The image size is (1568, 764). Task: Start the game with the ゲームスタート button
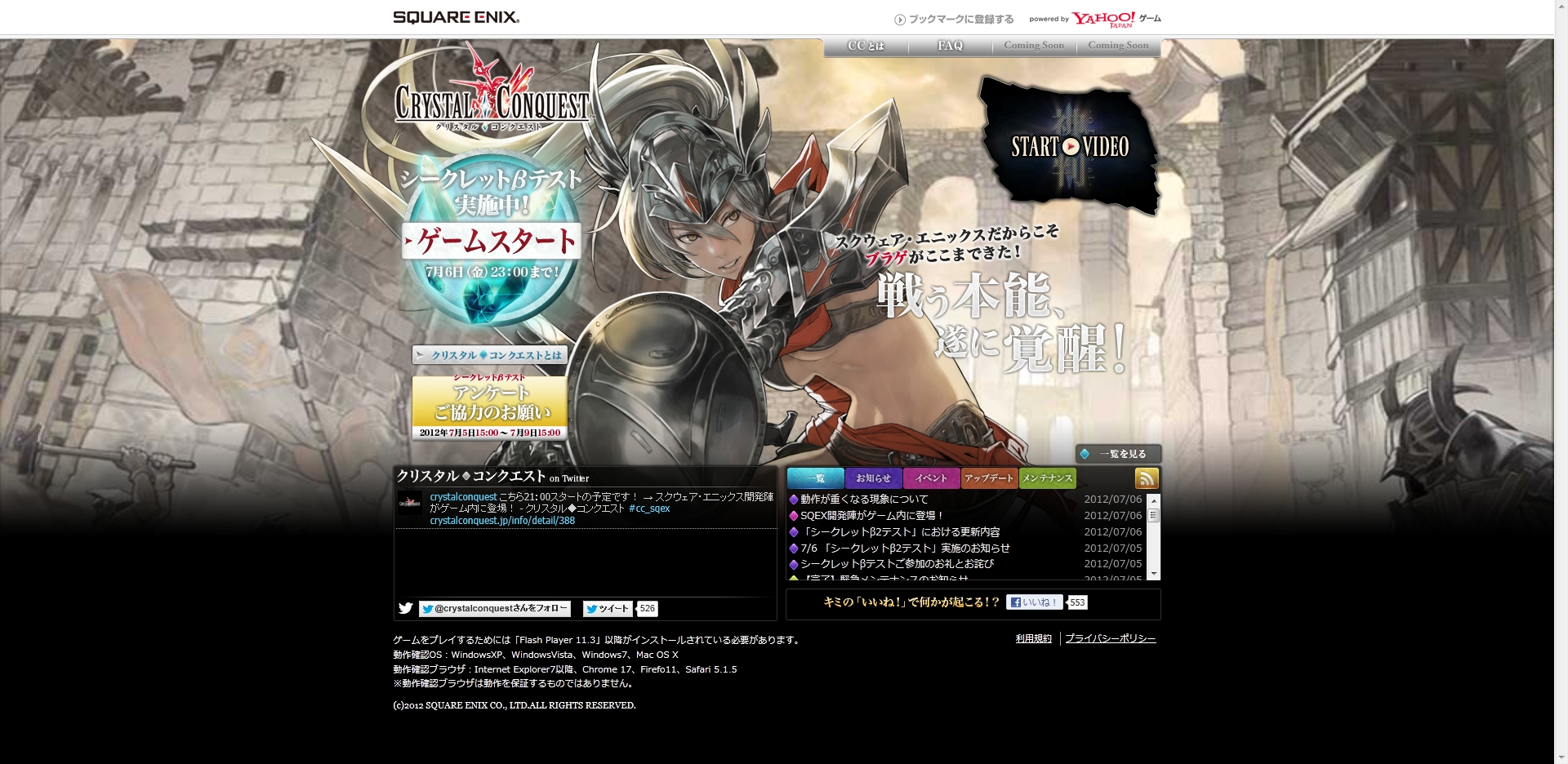click(492, 241)
